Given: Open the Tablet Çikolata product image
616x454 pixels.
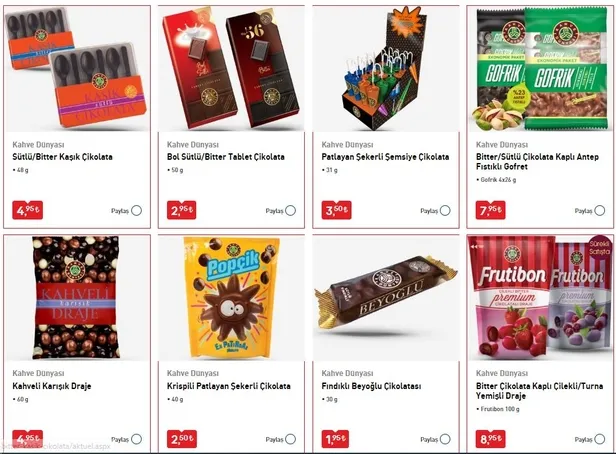Looking at the screenshot, I should (x=231, y=69).
